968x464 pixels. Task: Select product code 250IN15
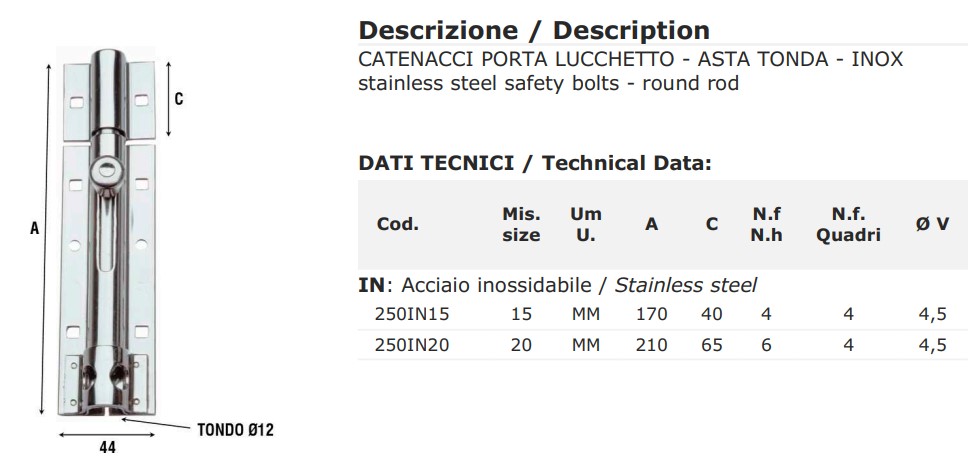click(x=412, y=315)
